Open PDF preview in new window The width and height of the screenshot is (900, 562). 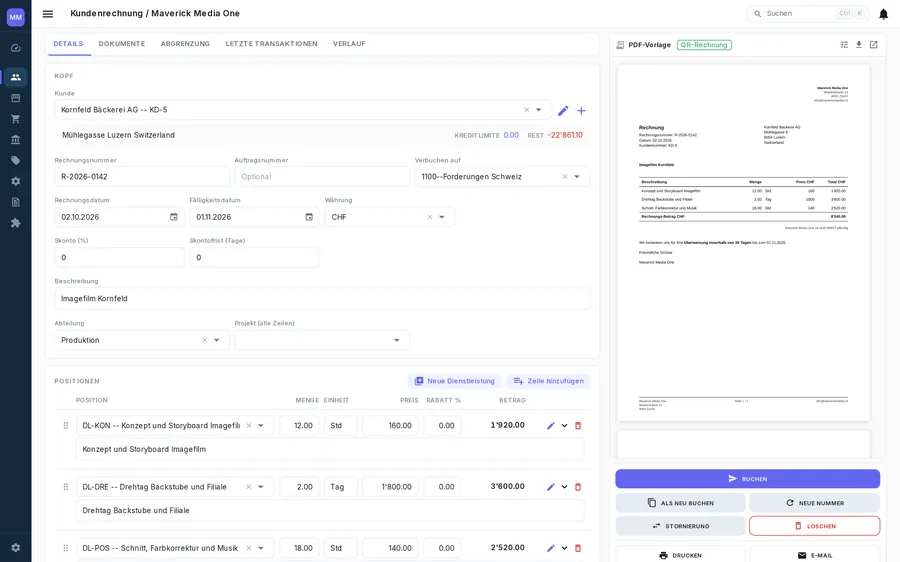(x=874, y=45)
